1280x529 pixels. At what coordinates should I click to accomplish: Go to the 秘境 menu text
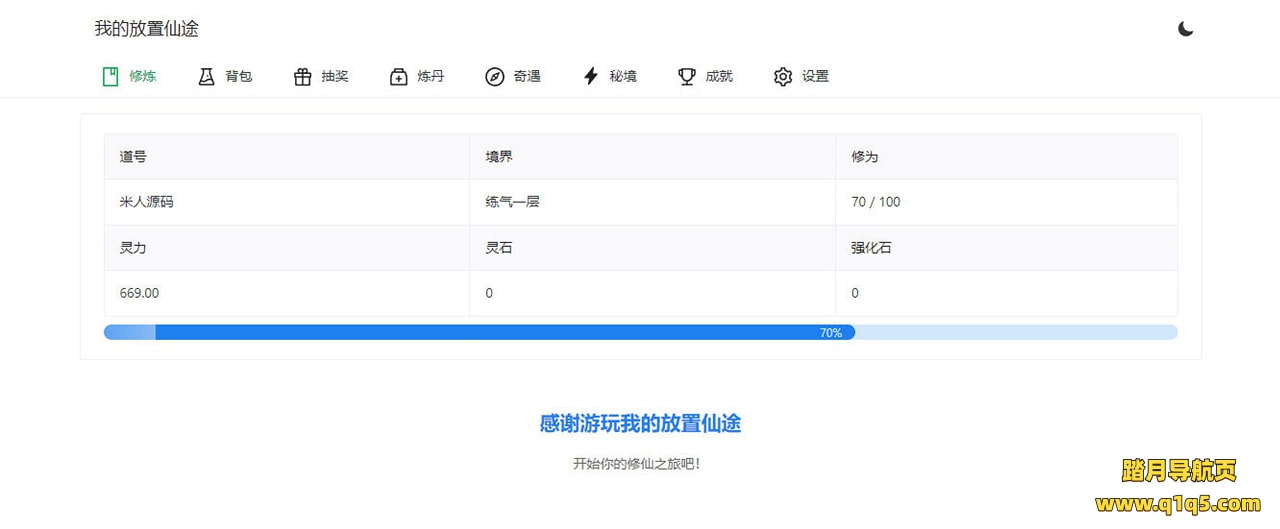[623, 76]
